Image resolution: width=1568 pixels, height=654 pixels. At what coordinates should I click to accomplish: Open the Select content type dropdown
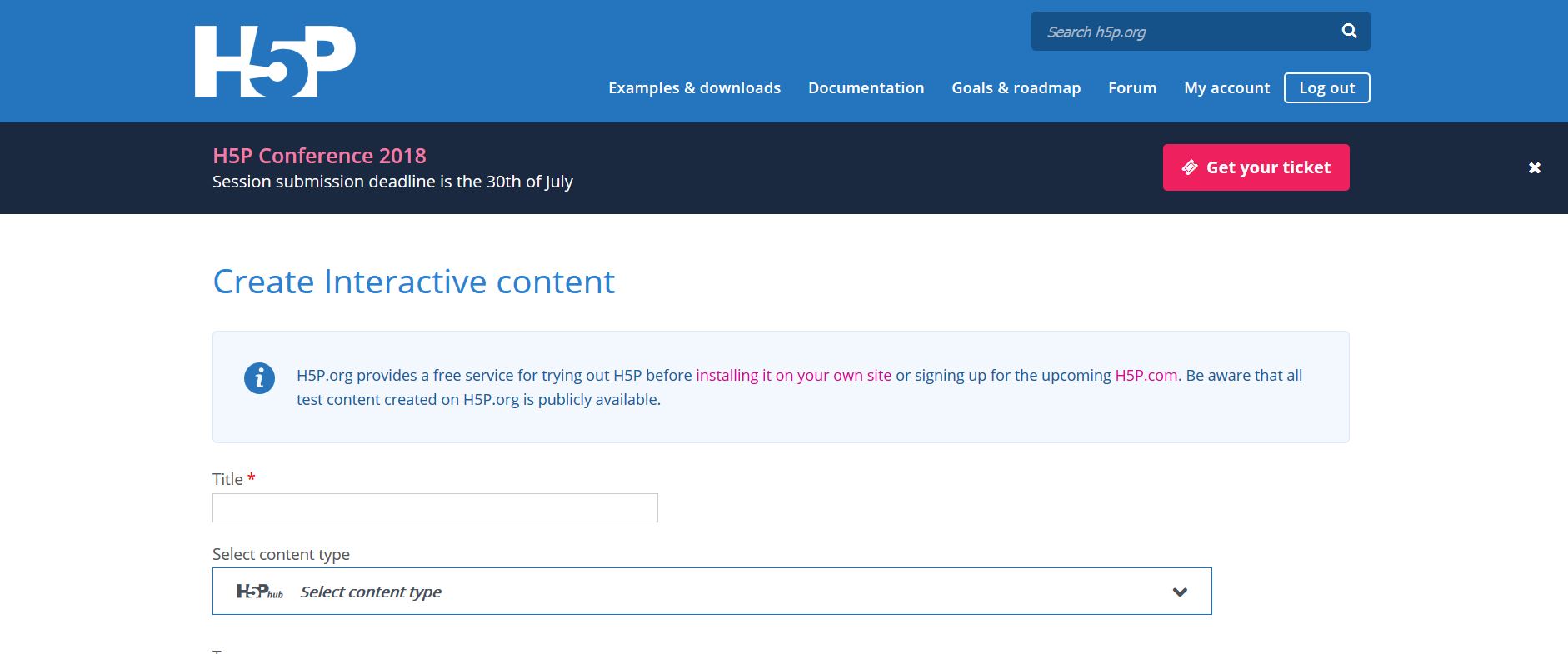[712, 592]
